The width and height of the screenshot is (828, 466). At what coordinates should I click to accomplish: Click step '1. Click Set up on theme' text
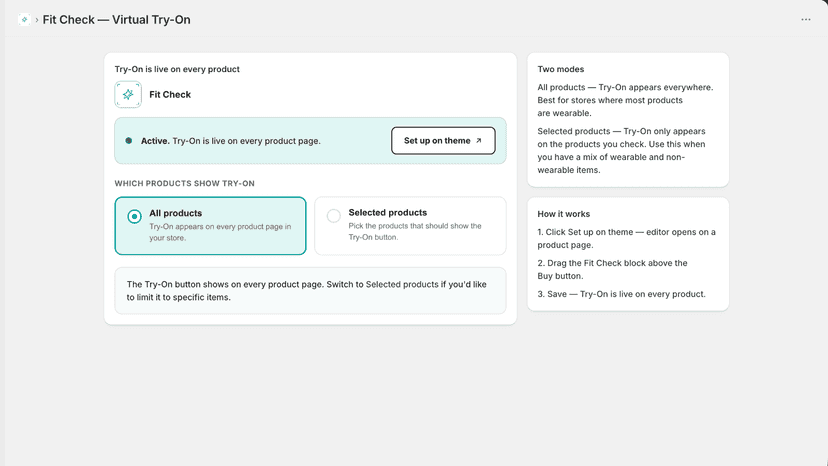click(626, 238)
